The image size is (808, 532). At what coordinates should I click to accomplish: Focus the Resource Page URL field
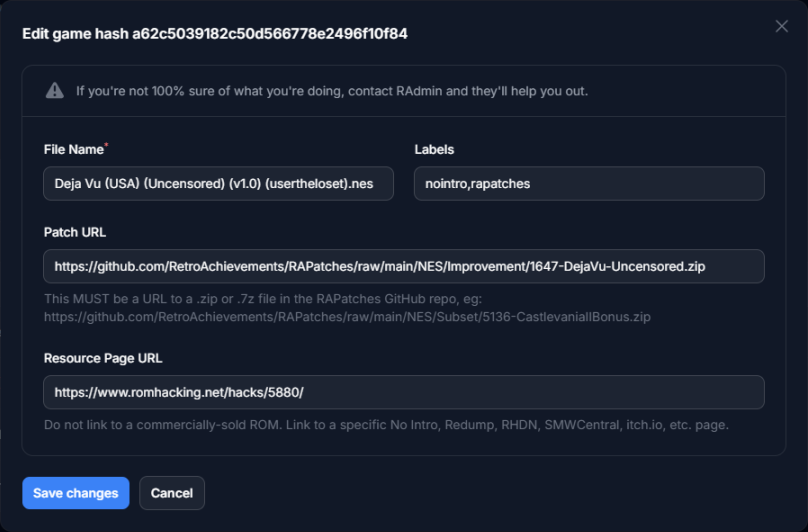tap(403, 392)
